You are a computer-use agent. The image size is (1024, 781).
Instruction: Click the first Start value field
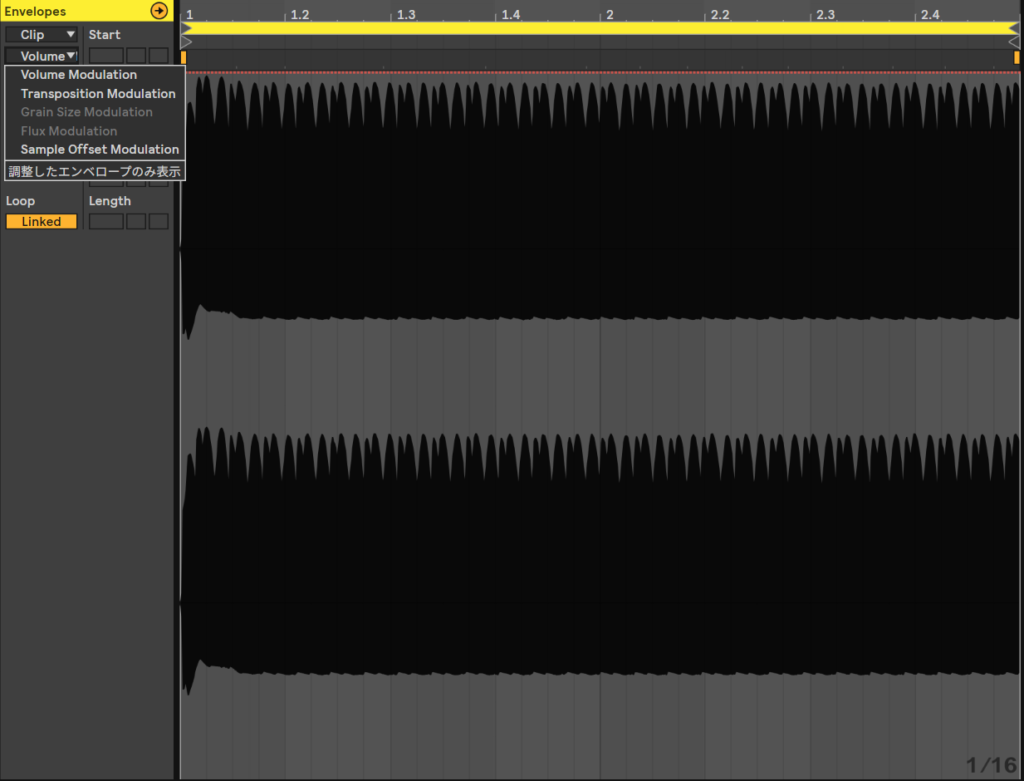coord(106,56)
